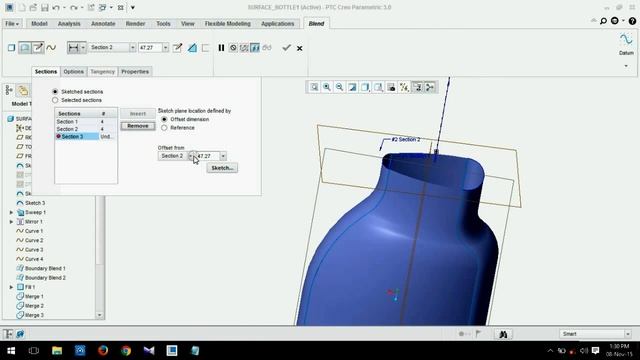Click the Refit view icon
Image resolution: width=640 pixels, height=360 pixels.
coord(314,87)
